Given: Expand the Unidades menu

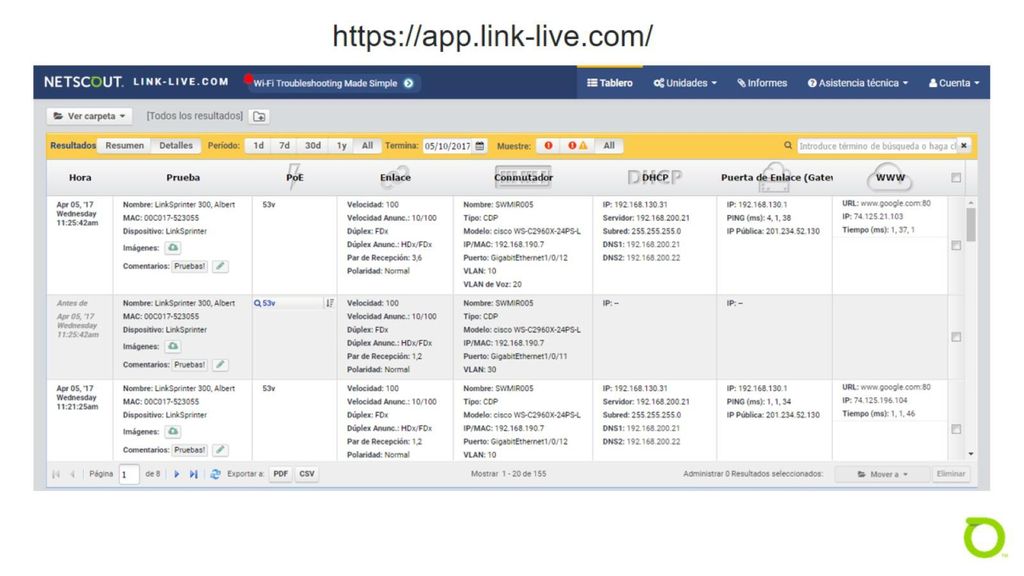Looking at the screenshot, I should coord(685,83).
